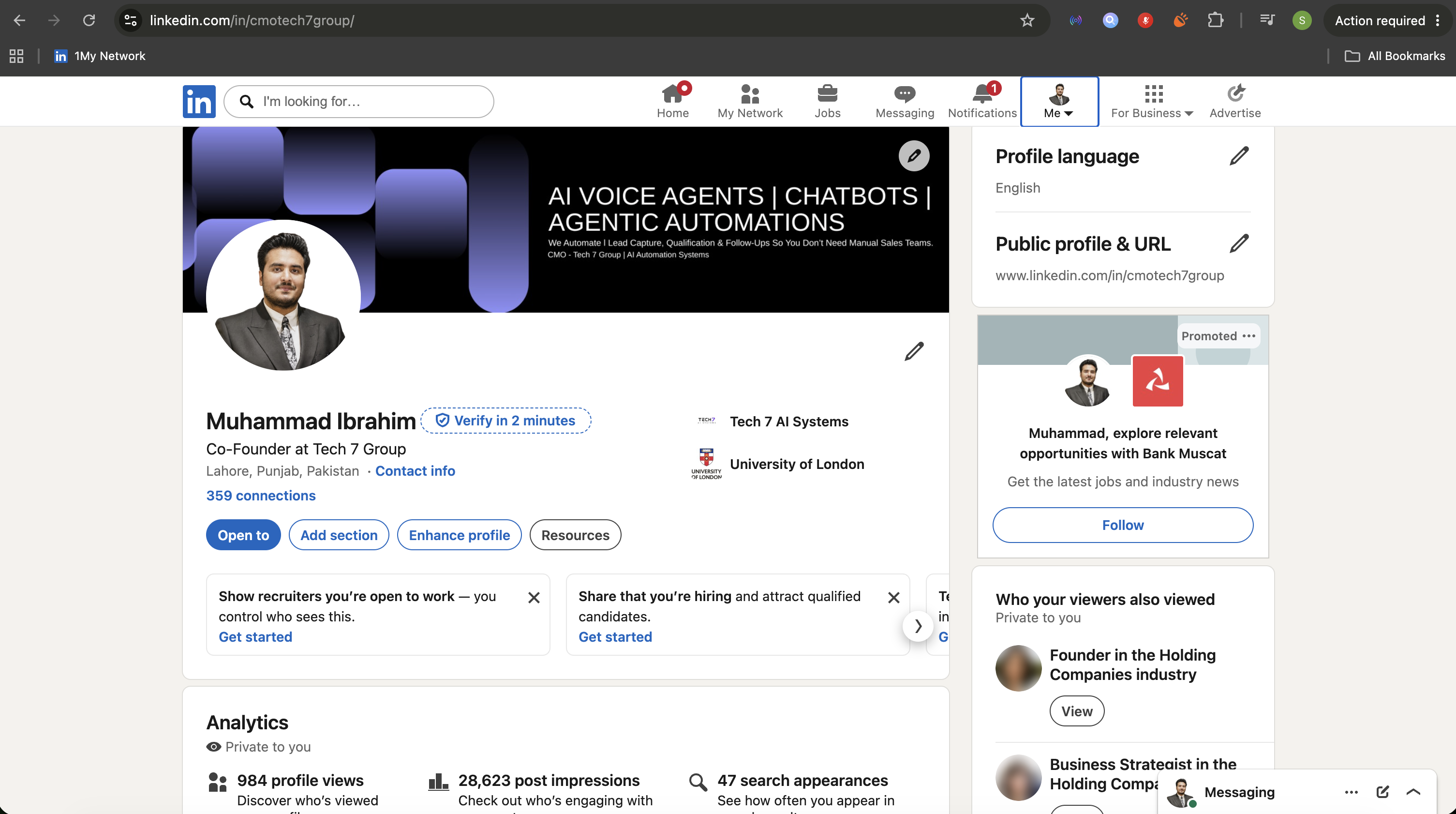Open browser Extensions puzzle icon
This screenshot has height=814, width=1456.
(1215, 20)
